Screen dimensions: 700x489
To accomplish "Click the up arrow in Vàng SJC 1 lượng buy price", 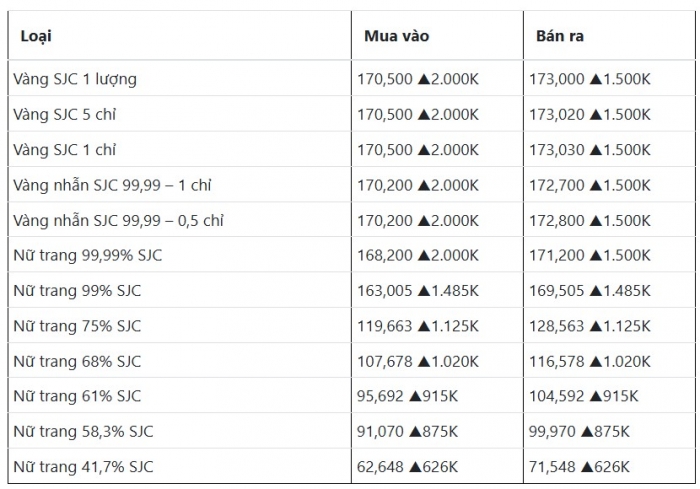I will (x=424, y=79).
